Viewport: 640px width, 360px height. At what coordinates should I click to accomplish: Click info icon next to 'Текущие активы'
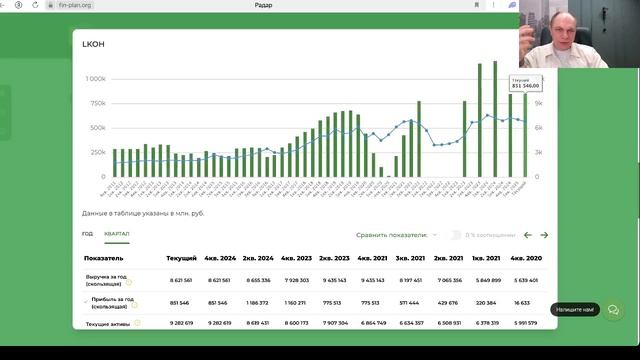(x=137, y=323)
